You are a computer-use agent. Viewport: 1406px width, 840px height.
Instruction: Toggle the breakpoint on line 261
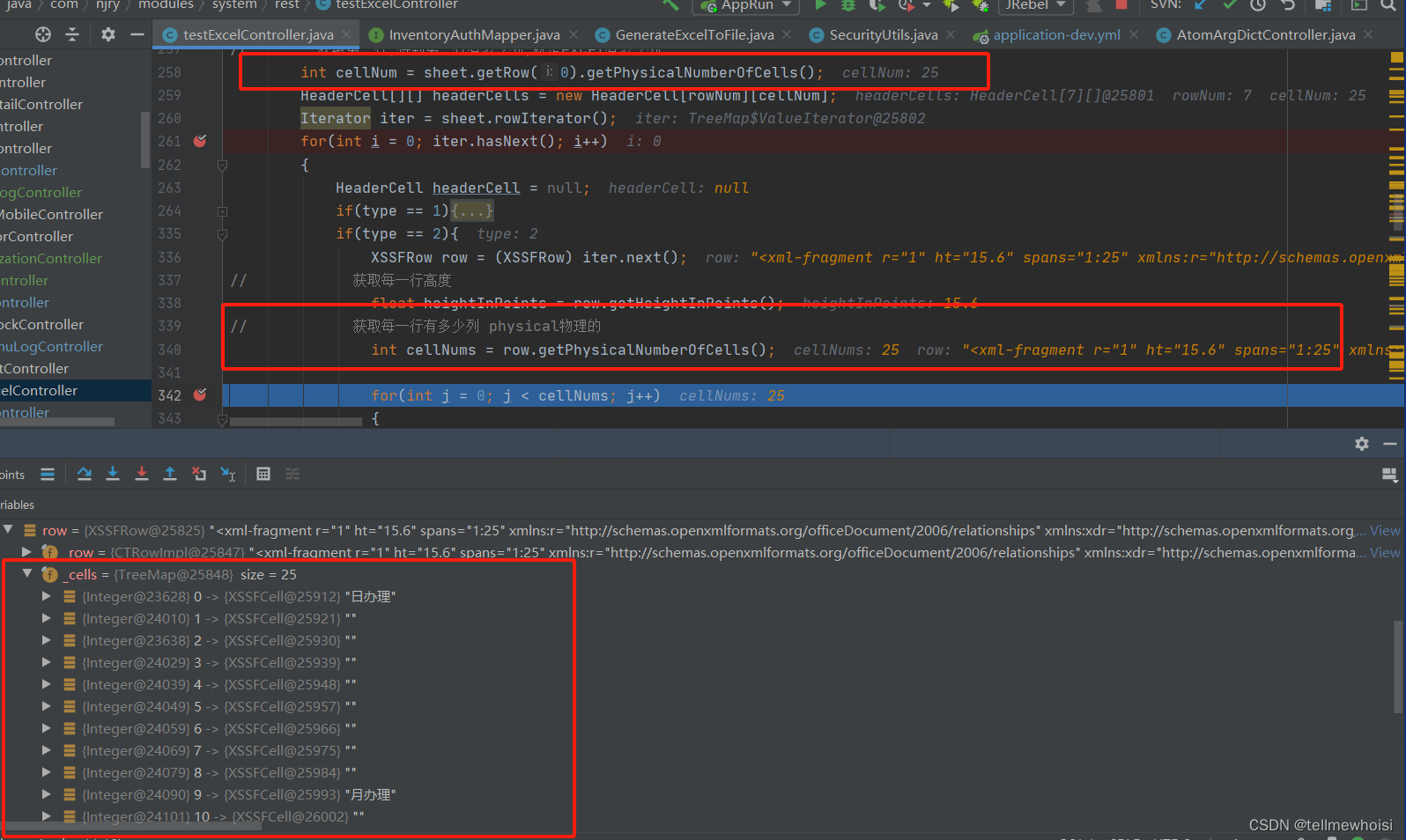click(x=200, y=141)
